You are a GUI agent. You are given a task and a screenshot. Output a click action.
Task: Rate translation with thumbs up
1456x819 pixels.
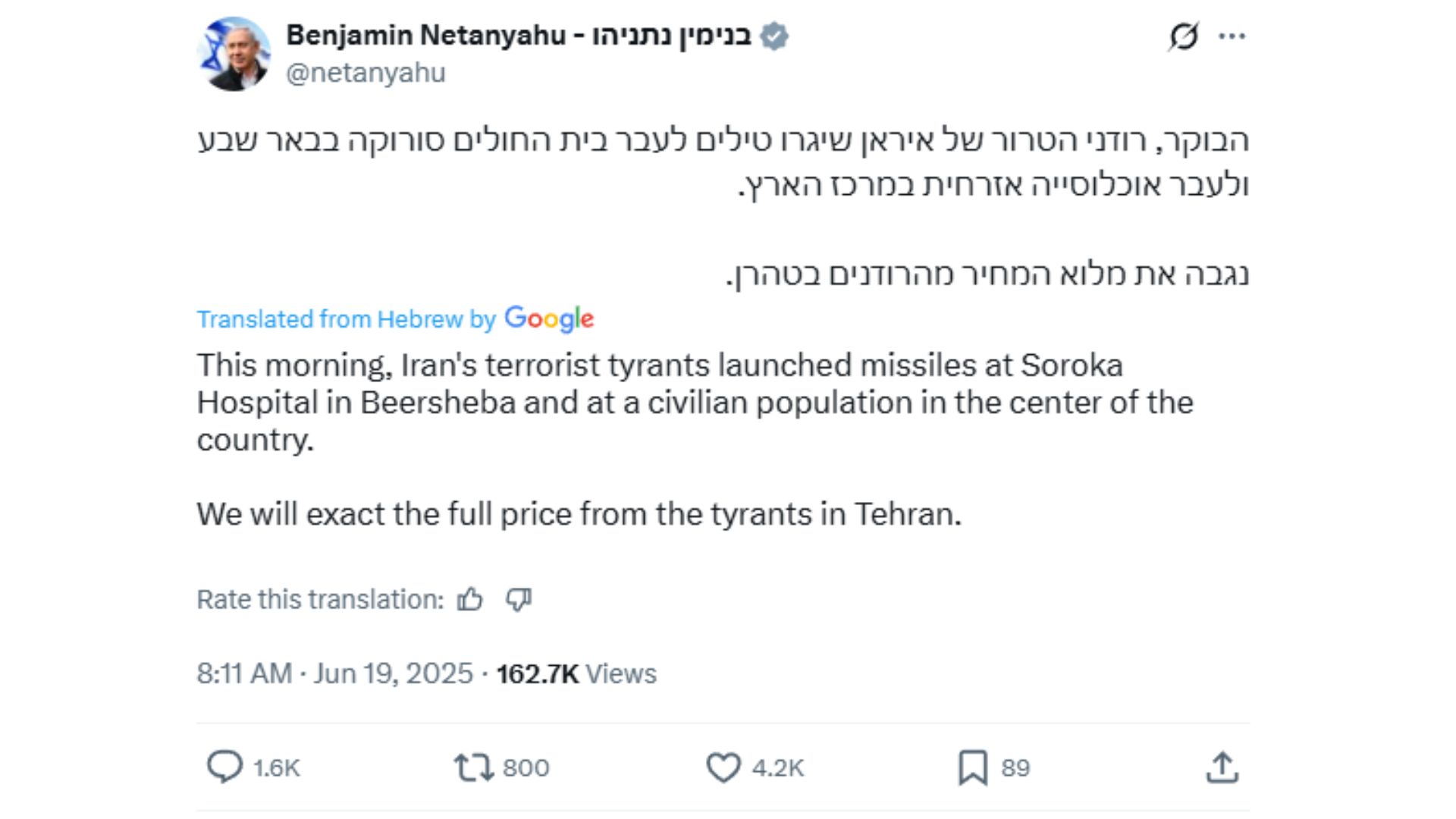click(x=470, y=600)
